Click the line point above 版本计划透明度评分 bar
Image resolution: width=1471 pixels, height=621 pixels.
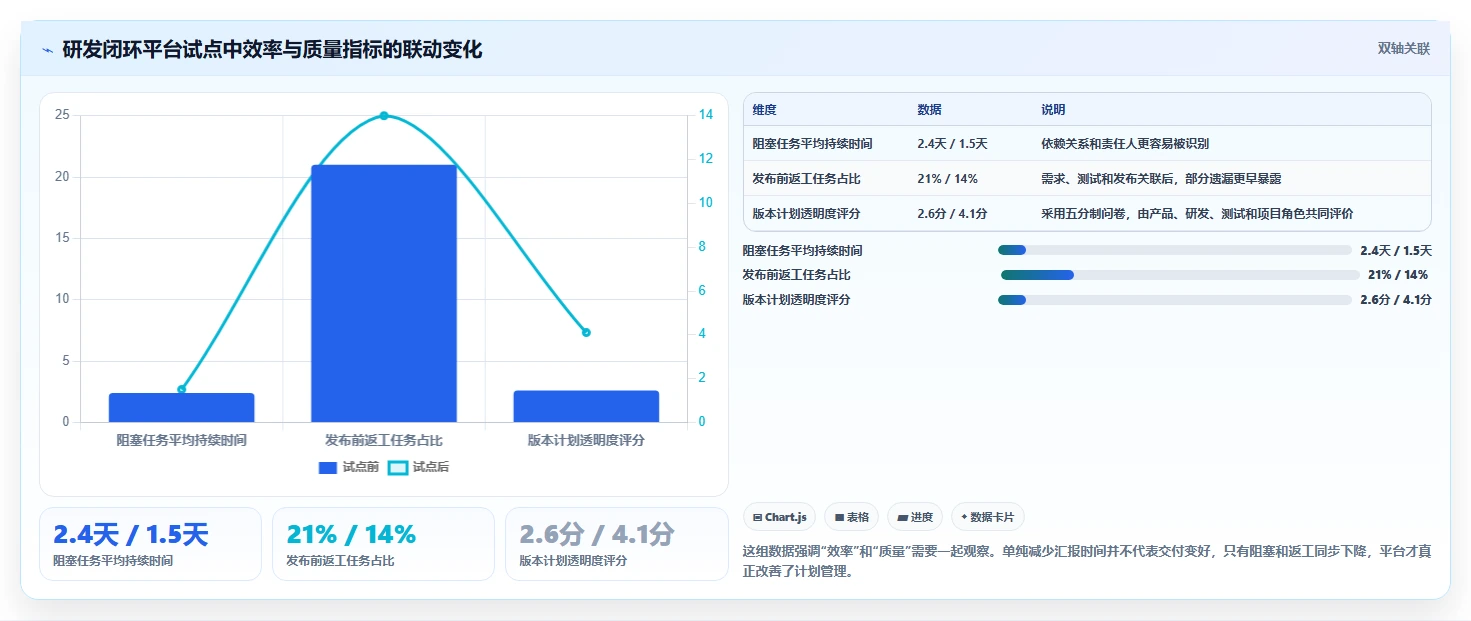[x=586, y=332]
